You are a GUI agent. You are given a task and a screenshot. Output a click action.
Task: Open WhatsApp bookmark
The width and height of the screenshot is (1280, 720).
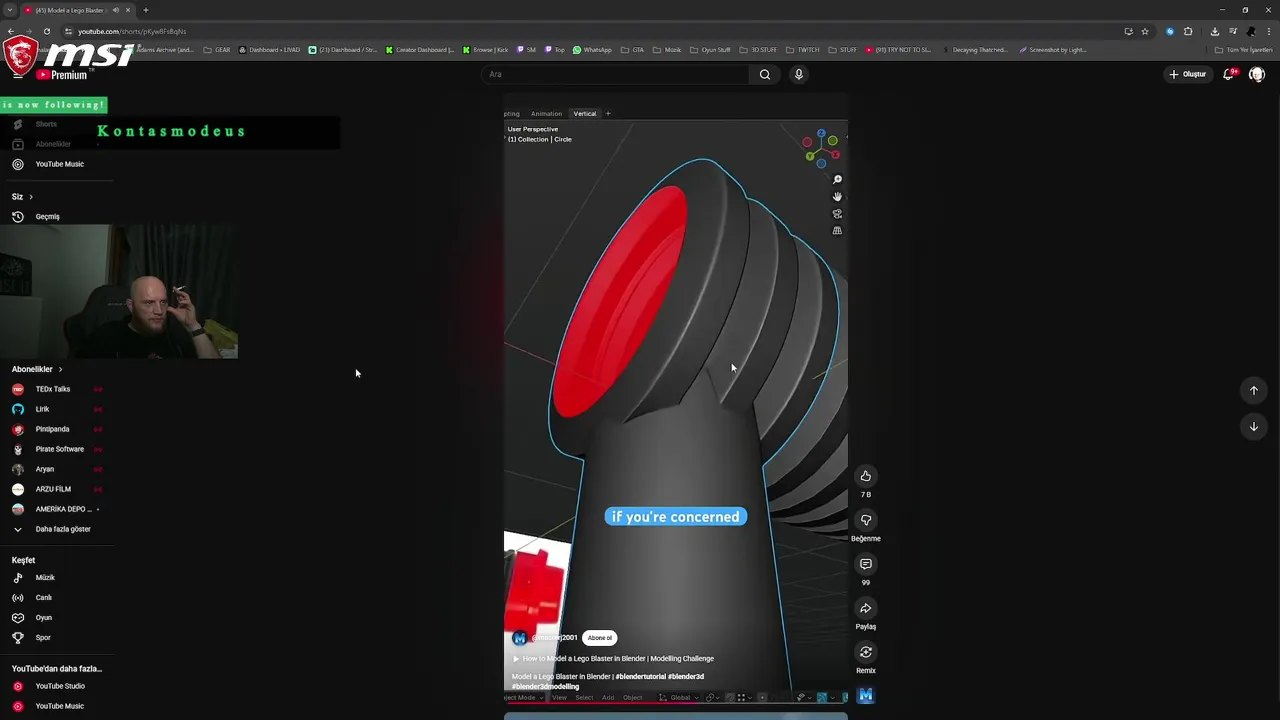click(x=592, y=49)
